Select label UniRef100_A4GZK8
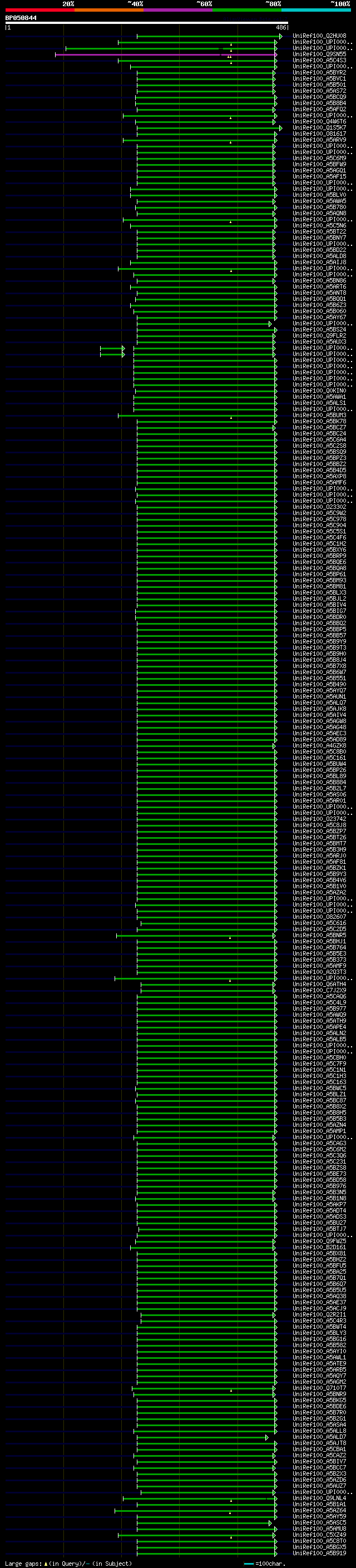Image resolution: width=356 pixels, height=1568 pixels. click(319, 746)
